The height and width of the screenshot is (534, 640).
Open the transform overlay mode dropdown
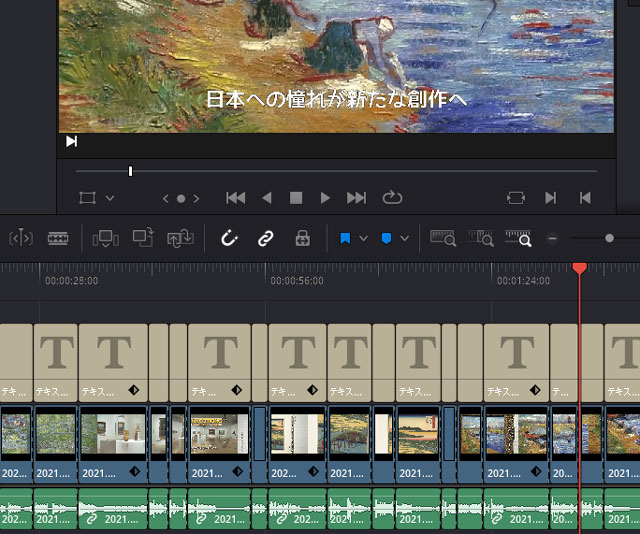tap(110, 198)
